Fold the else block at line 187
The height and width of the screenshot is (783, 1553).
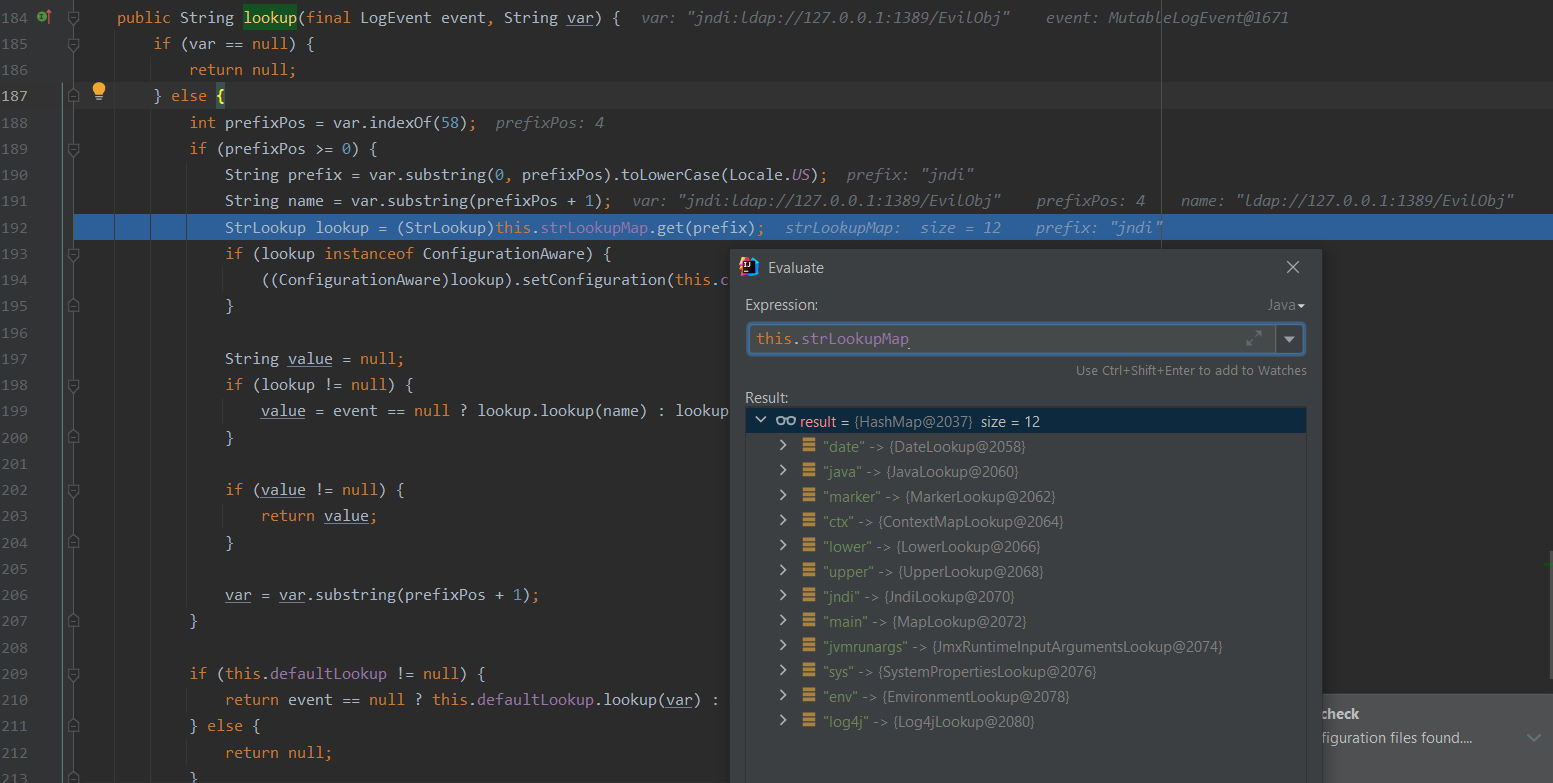73,96
